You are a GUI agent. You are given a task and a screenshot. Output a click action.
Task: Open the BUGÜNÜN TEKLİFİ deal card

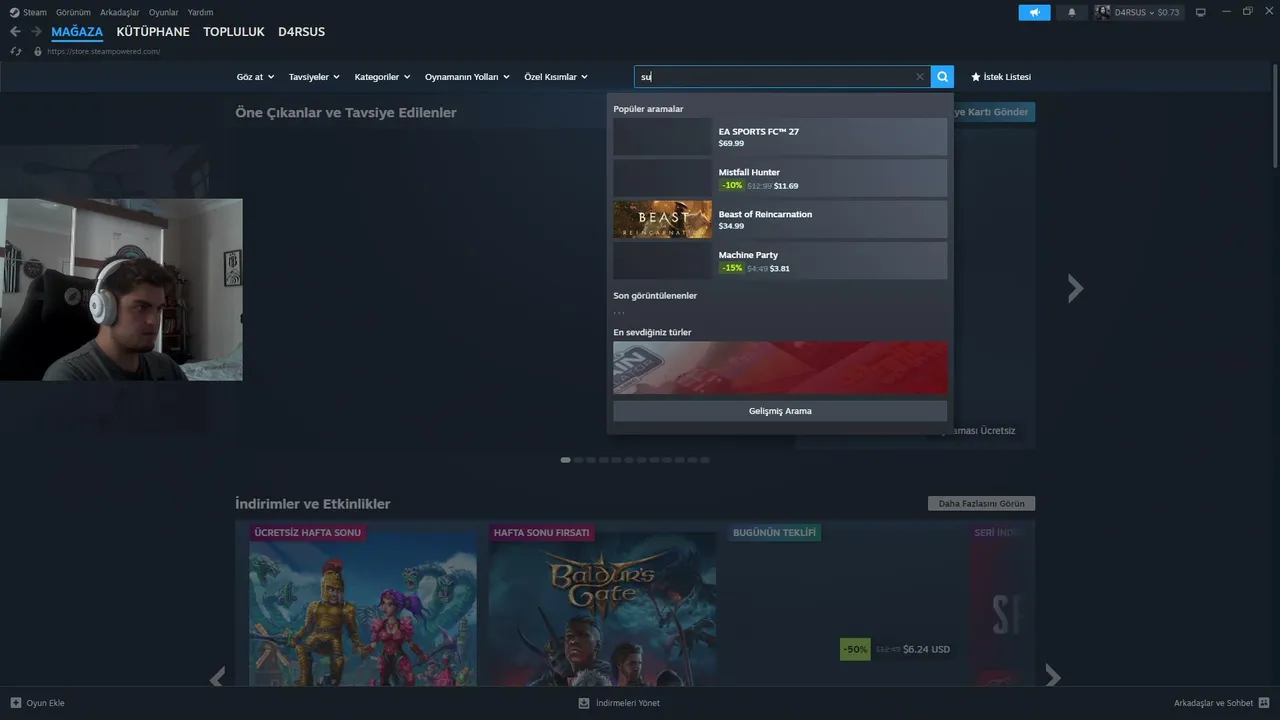point(842,605)
